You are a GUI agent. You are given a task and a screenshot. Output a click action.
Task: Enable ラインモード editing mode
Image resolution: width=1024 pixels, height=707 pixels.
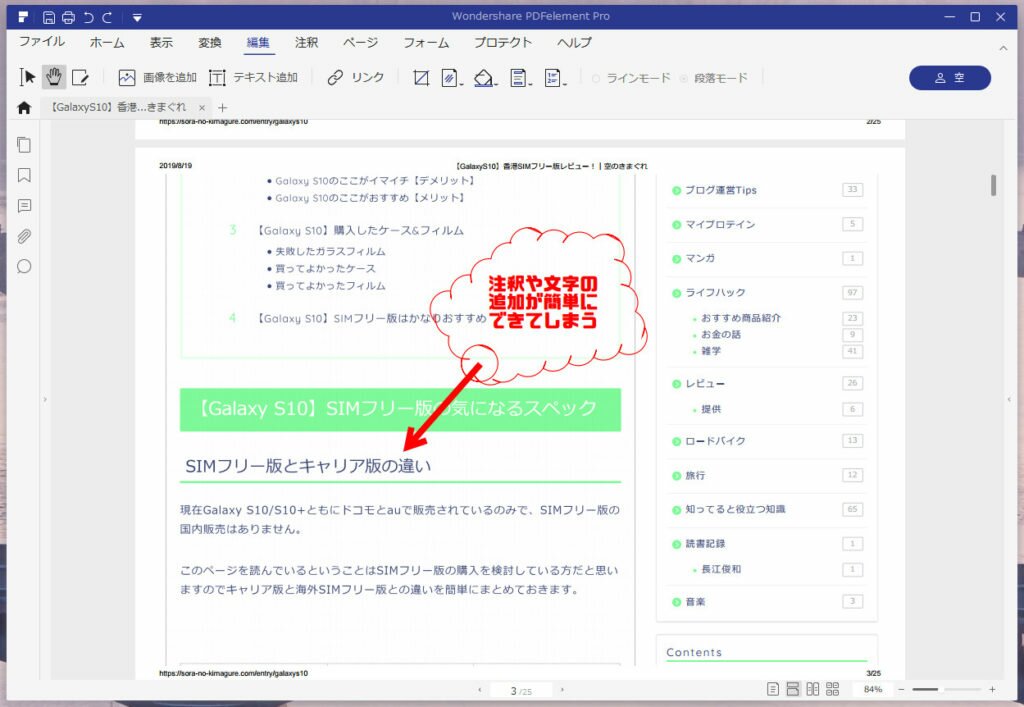tap(631, 78)
